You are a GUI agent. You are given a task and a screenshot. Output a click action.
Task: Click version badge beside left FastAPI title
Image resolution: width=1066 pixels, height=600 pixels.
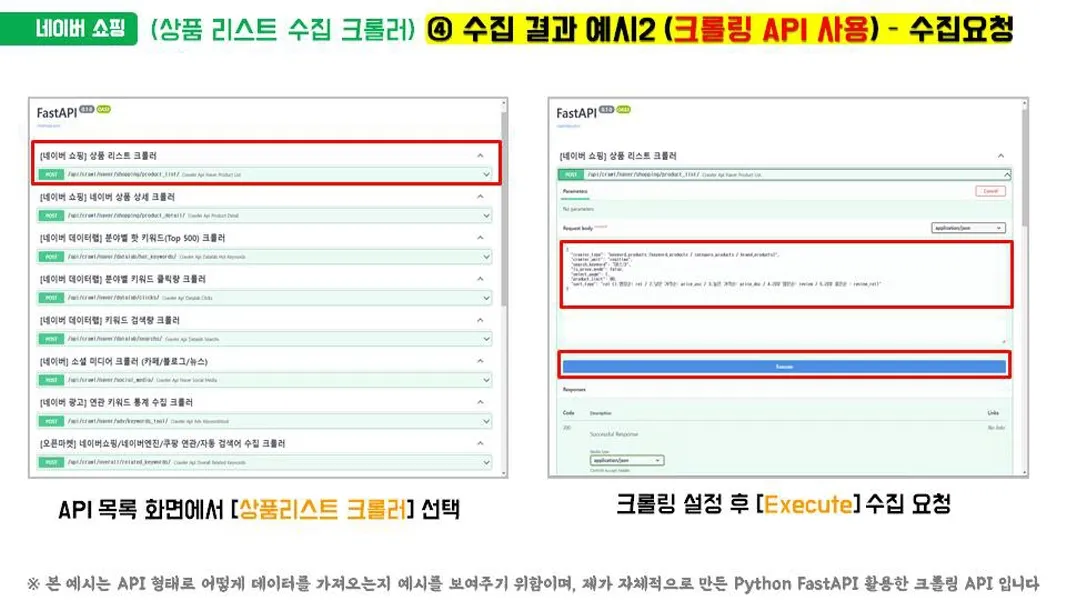pos(87,109)
